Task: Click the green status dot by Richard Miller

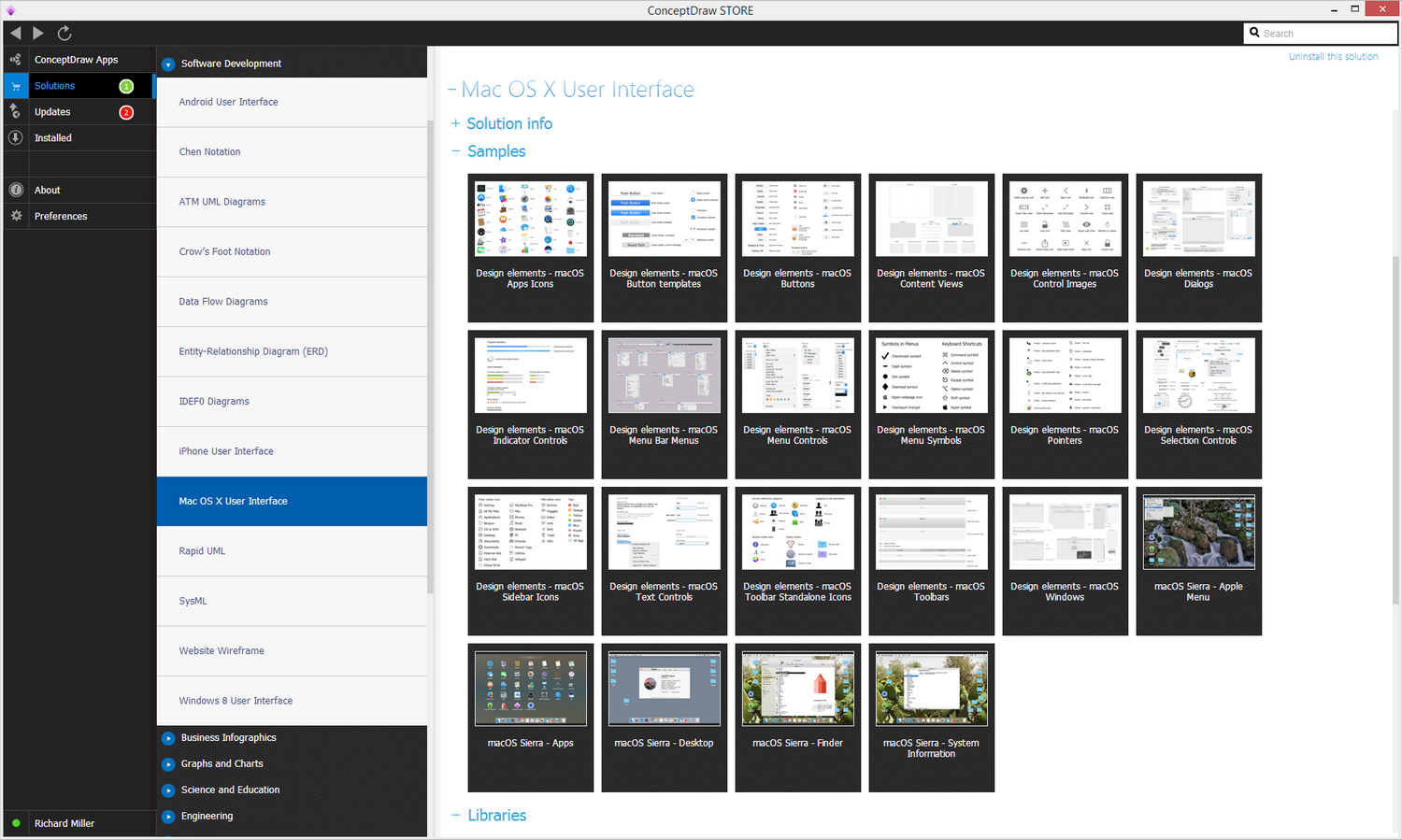Action: coord(16,823)
